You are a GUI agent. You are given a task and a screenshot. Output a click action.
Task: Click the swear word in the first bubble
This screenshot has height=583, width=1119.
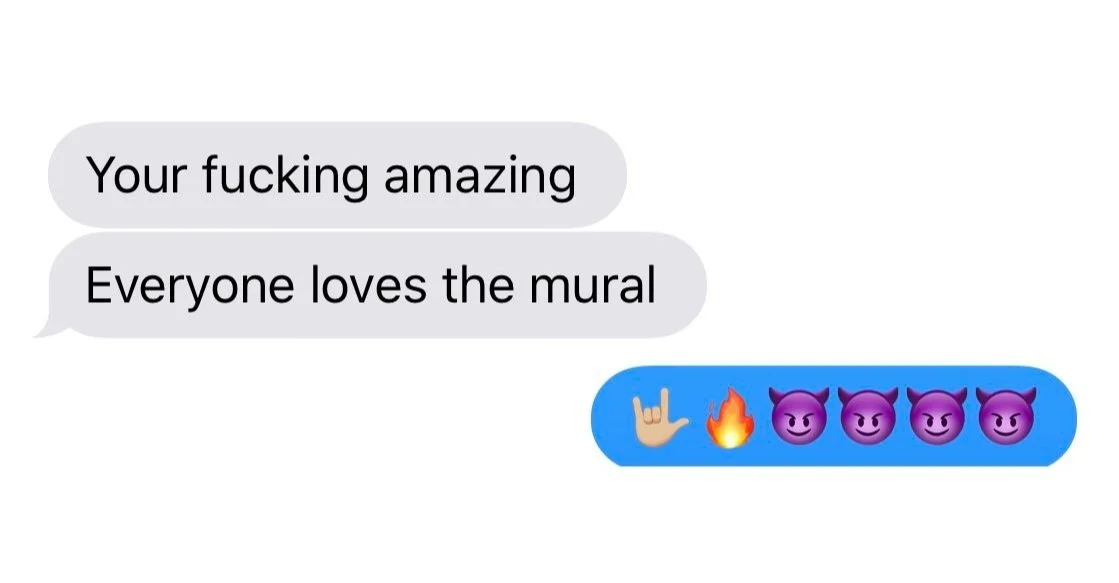coord(285,176)
